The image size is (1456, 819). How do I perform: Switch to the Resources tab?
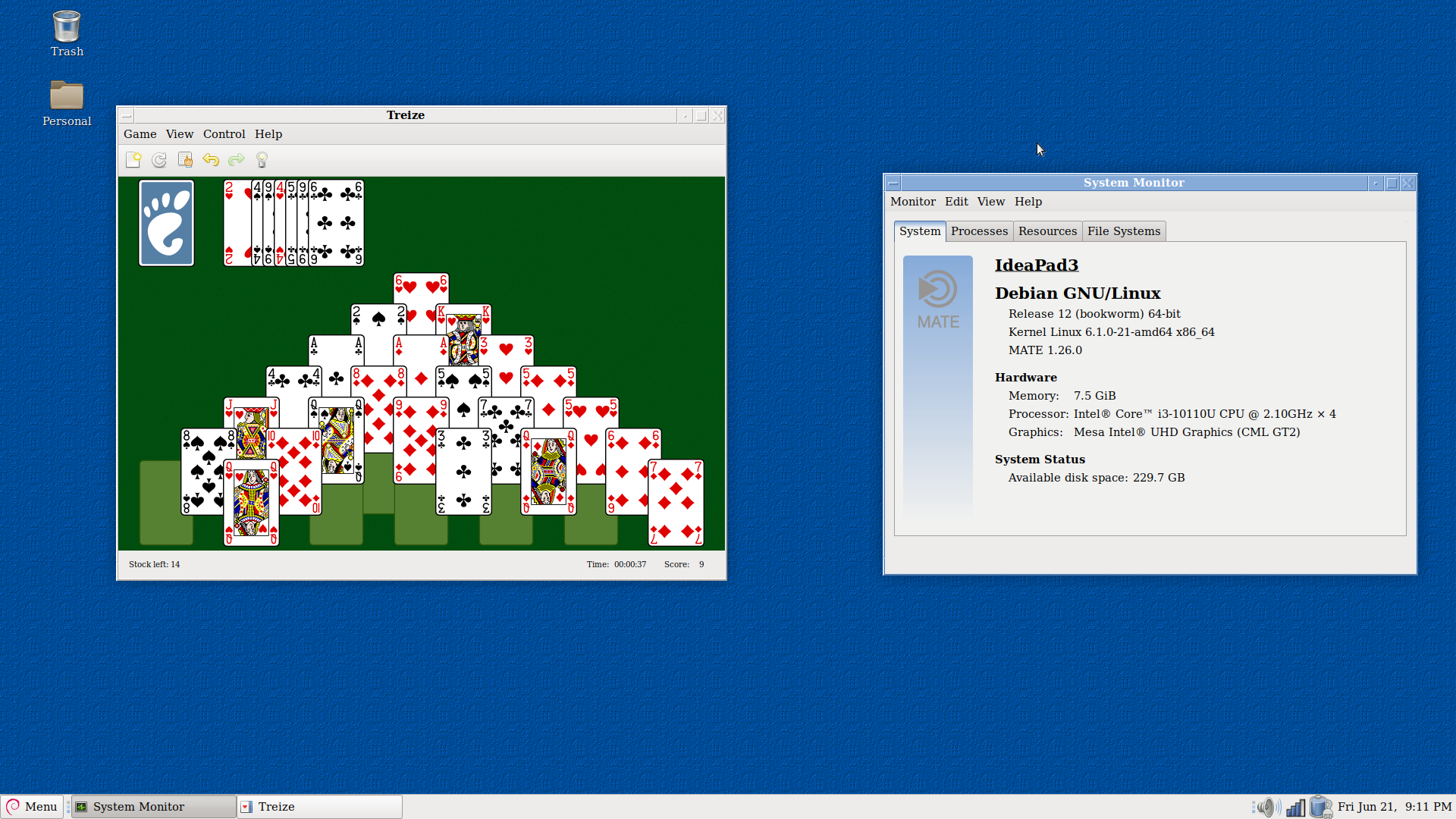1047,231
